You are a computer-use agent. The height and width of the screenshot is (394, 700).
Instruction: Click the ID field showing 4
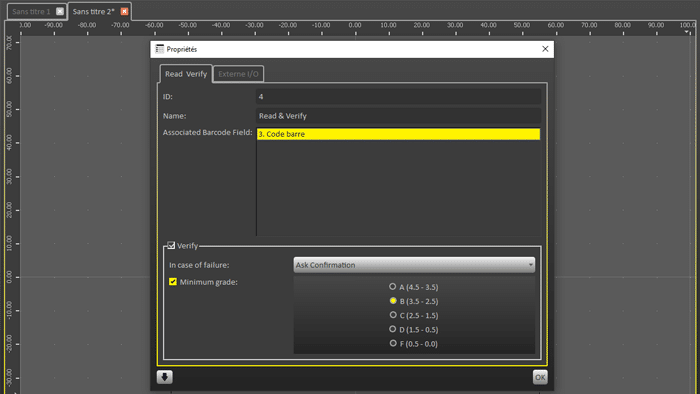tap(398, 96)
